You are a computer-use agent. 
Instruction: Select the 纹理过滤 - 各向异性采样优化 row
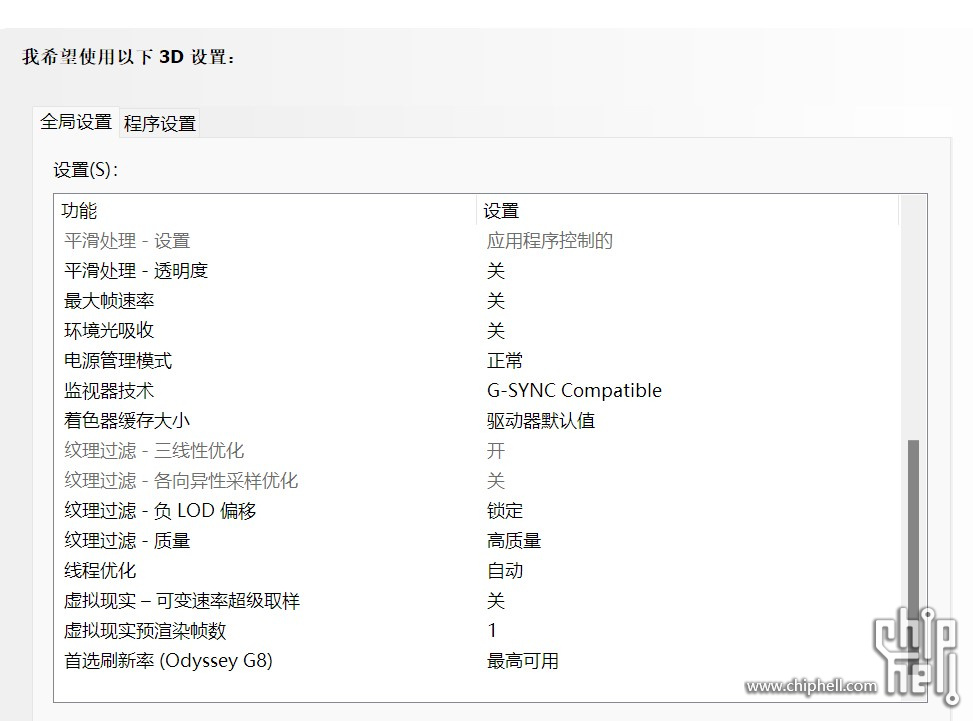476,480
